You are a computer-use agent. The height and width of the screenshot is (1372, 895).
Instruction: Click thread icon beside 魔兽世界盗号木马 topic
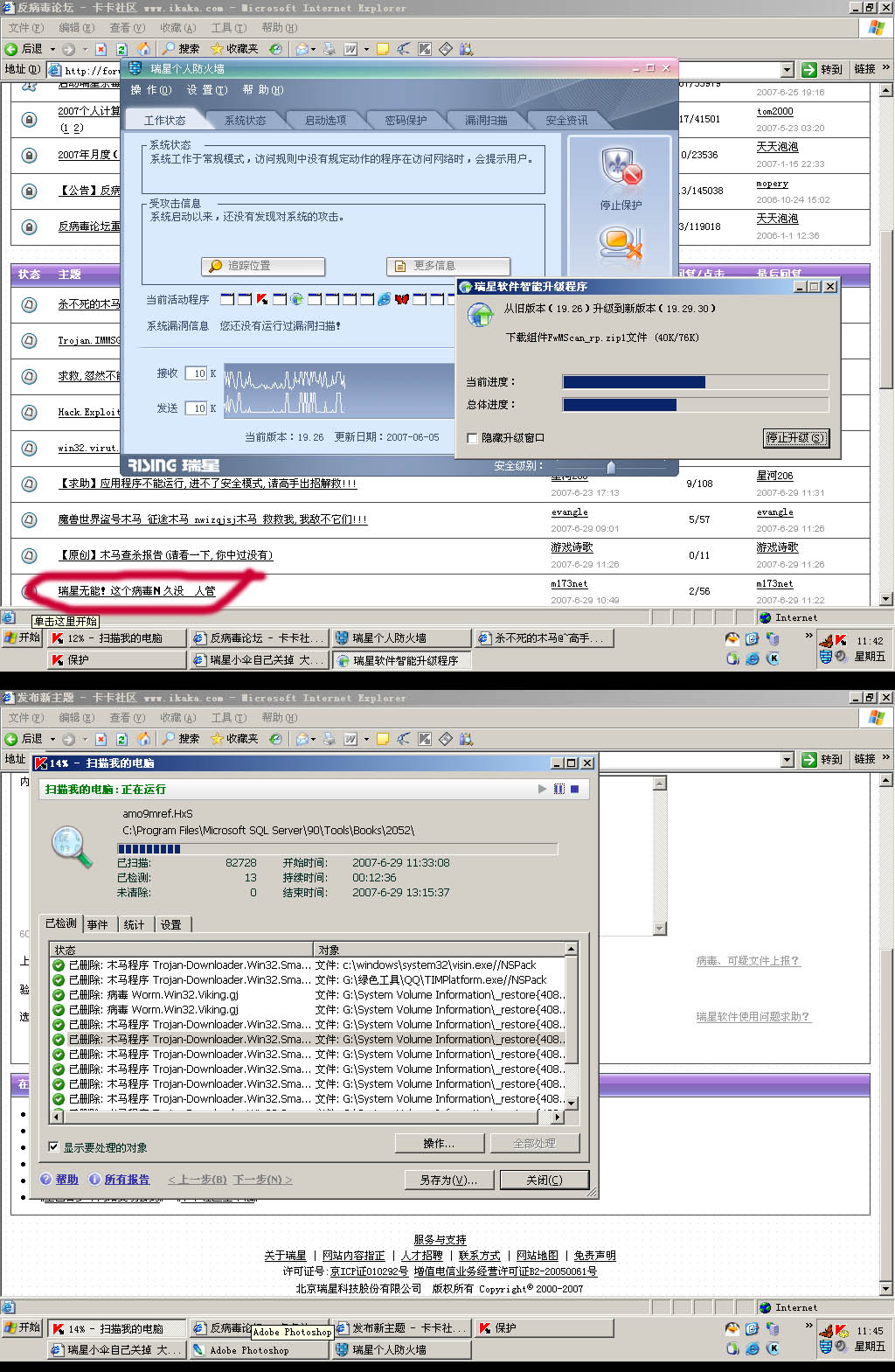coord(29,519)
